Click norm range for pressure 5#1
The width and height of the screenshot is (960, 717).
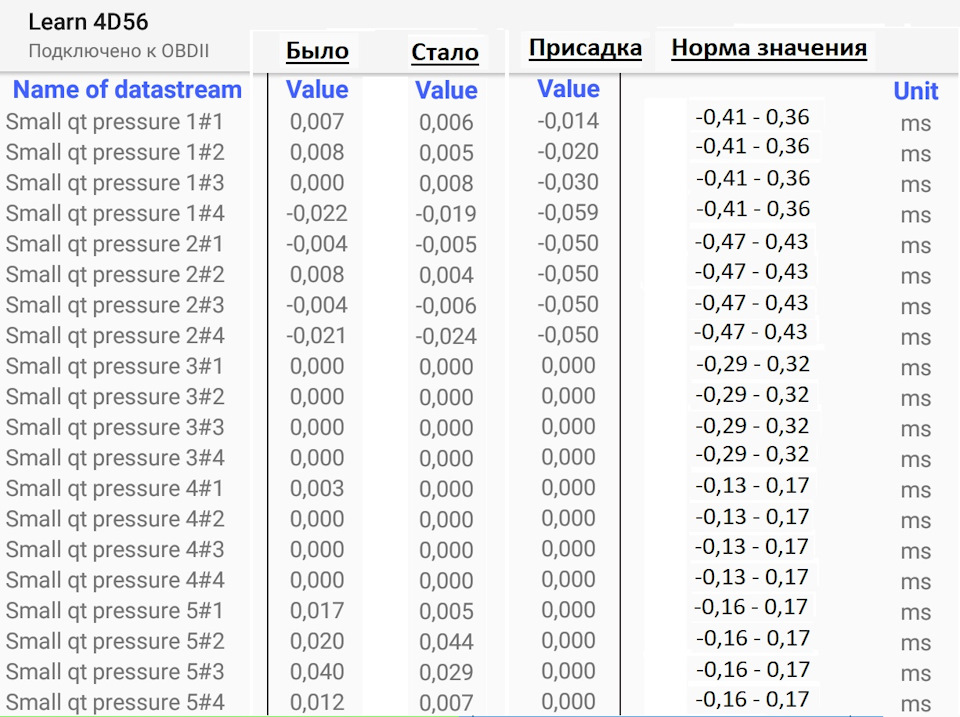click(x=751, y=607)
